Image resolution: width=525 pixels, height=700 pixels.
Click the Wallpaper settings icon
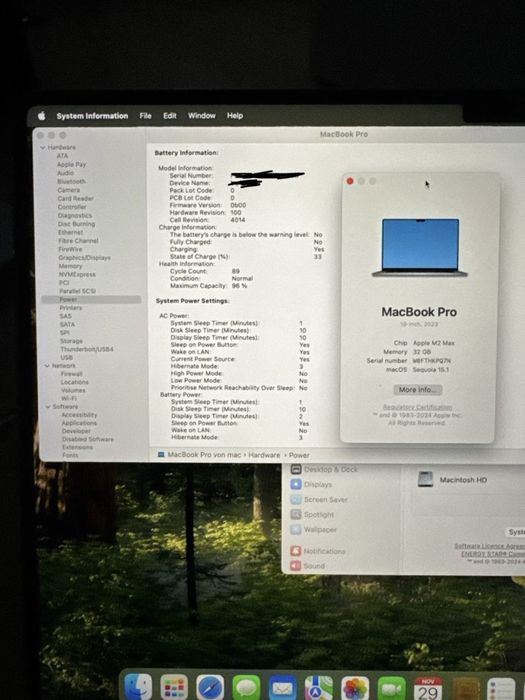pos(296,529)
